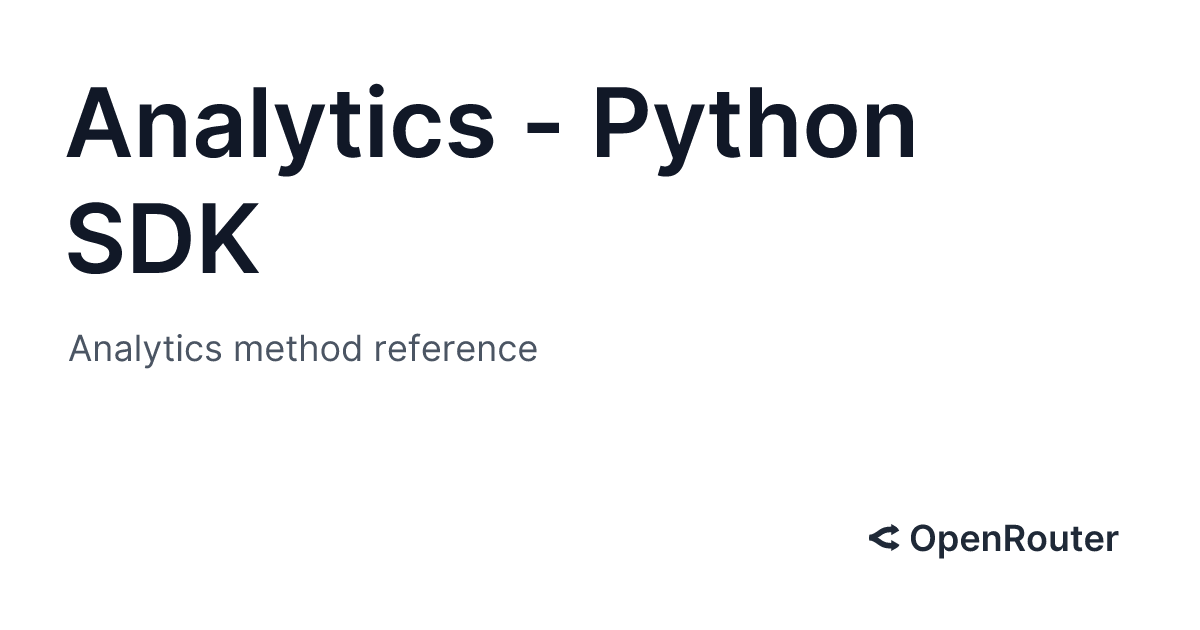The image size is (1200, 630).
Task: Click the final "n" of Python in the title
Action: pos(886,131)
